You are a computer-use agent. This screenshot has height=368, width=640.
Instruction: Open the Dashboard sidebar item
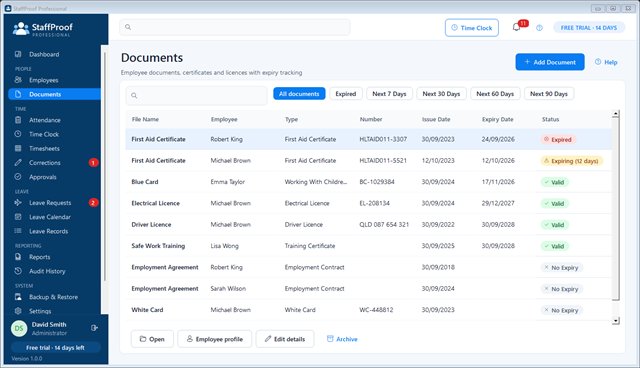point(54,54)
